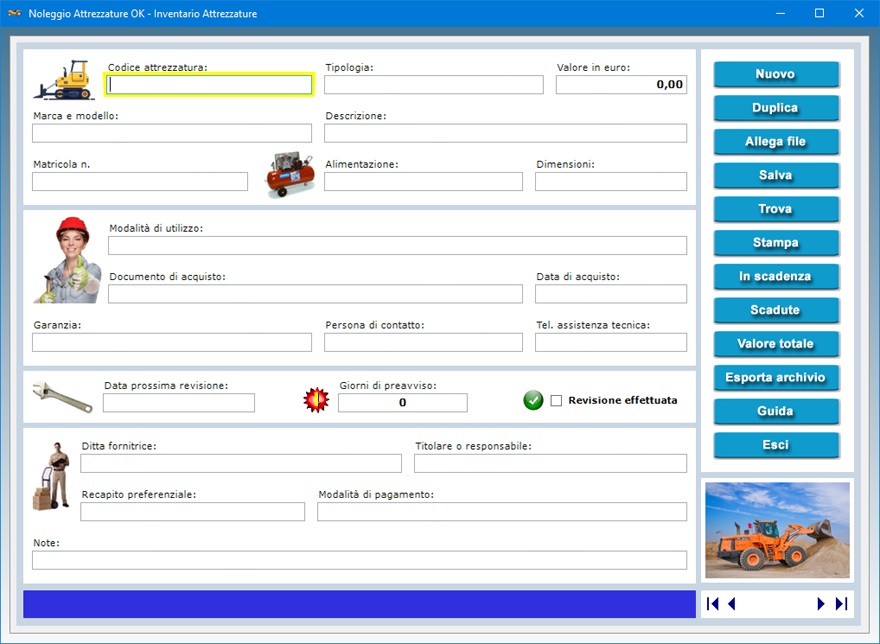Viewport: 880px width, 644px height.
Task: Show items In scadenza
Action: pyautogui.click(x=776, y=276)
